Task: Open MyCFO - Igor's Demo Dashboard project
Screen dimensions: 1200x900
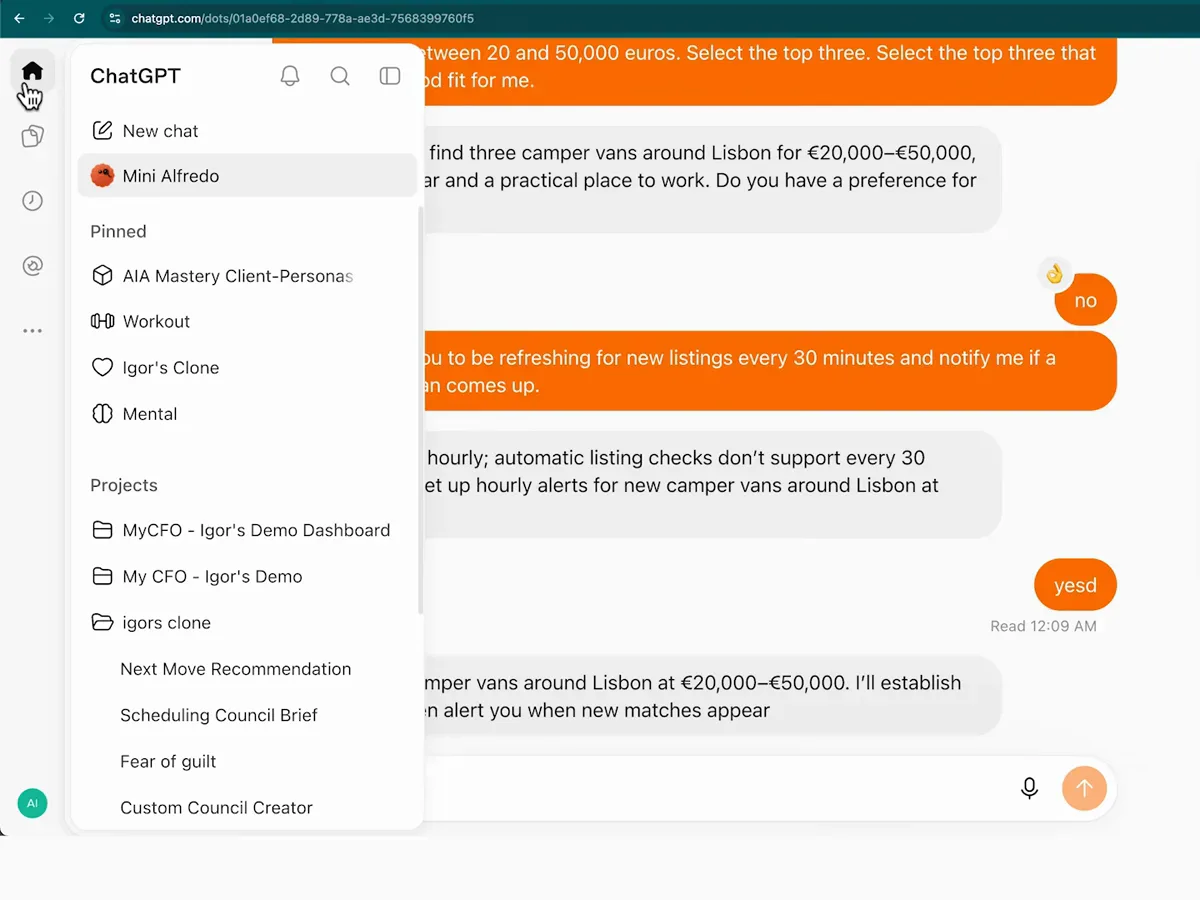Action: [247, 530]
